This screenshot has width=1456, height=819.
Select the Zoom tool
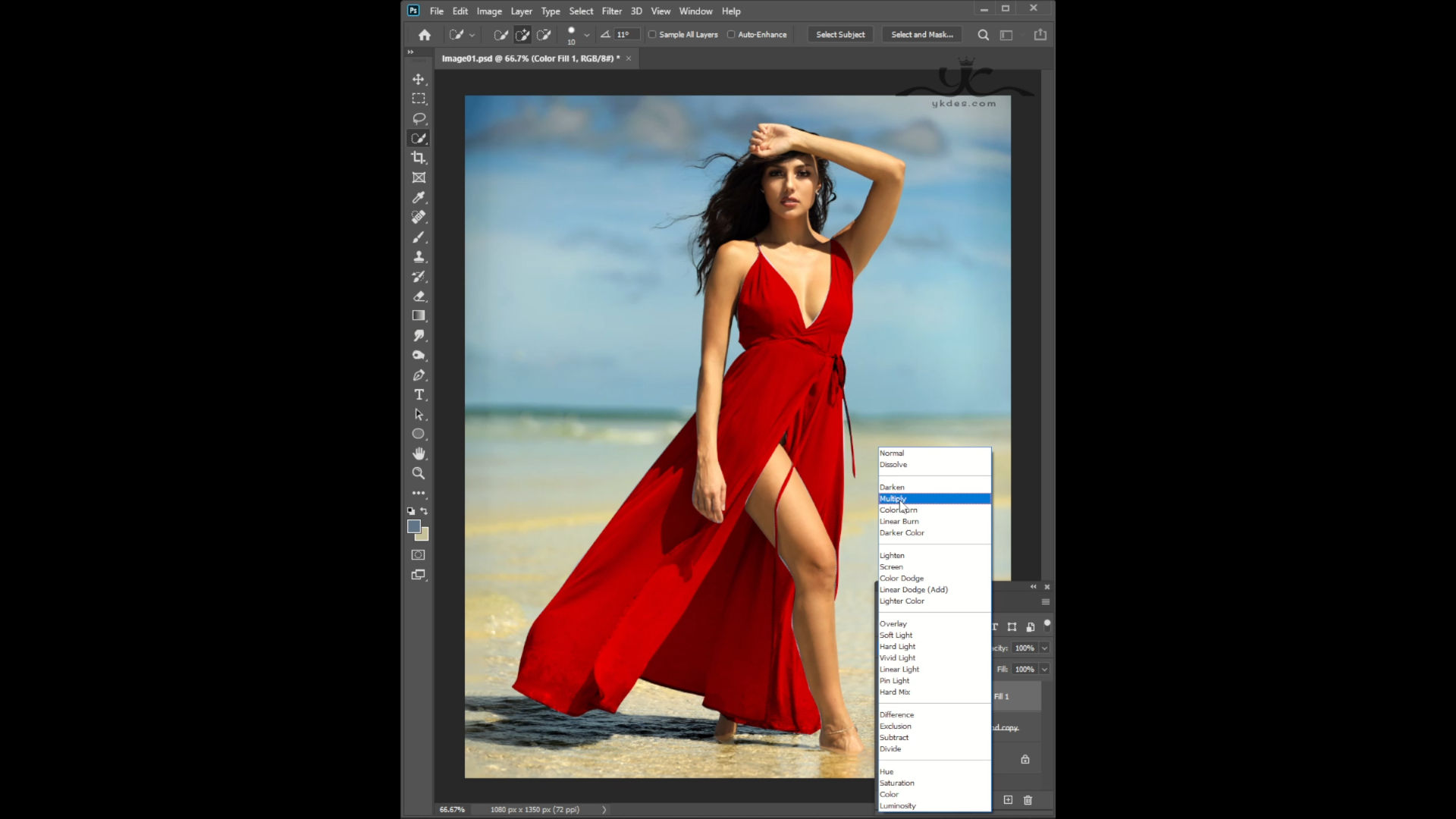click(418, 473)
